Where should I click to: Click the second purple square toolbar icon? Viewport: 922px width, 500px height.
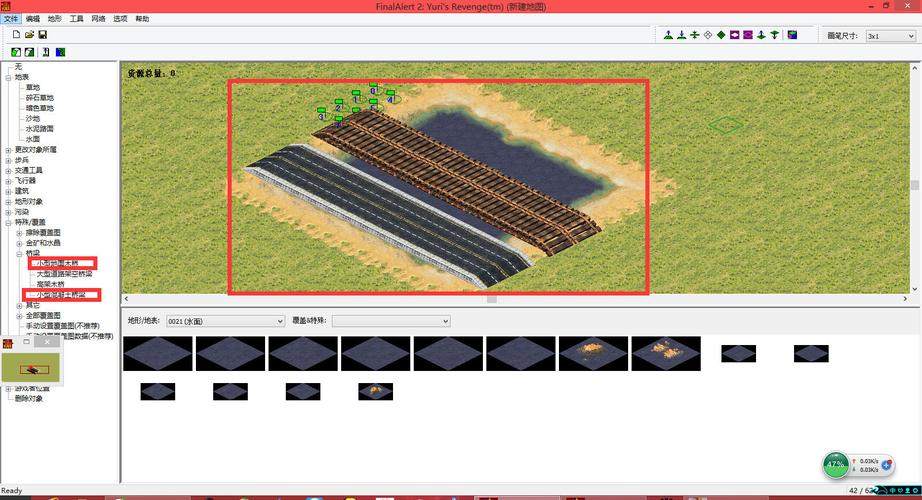(x=748, y=35)
